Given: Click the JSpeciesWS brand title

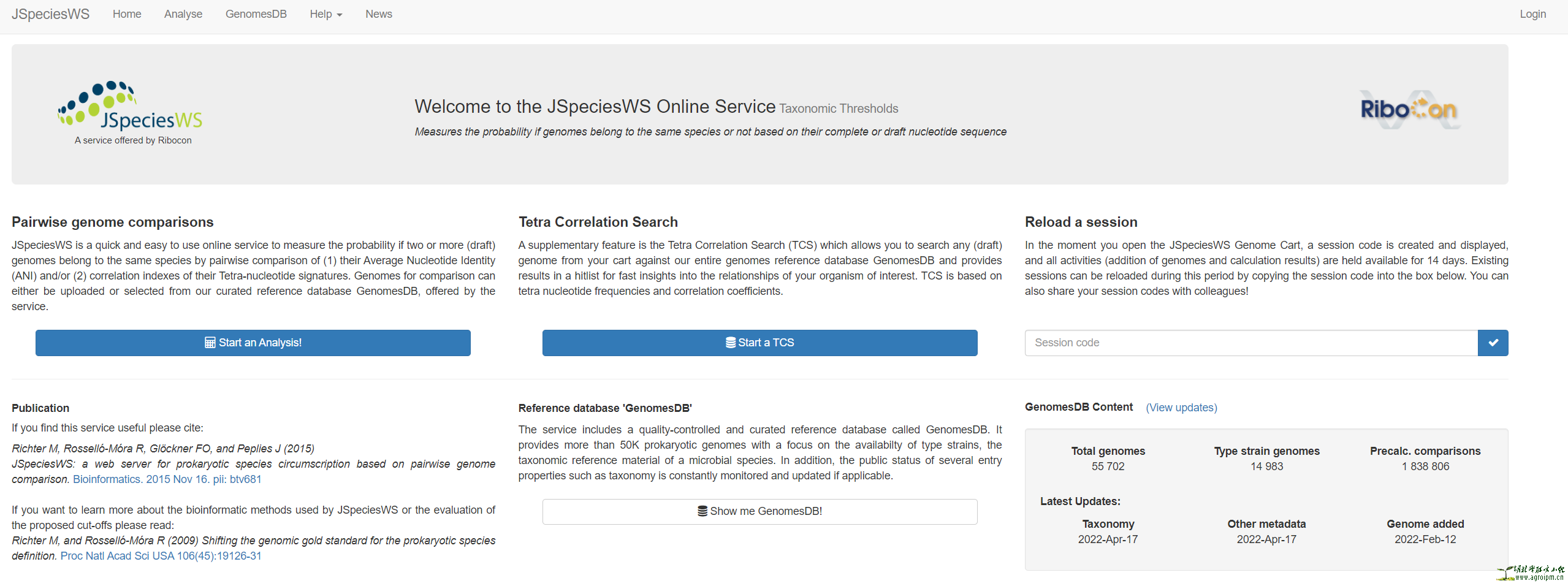Looking at the screenshot, I should [x=50, y=14].
